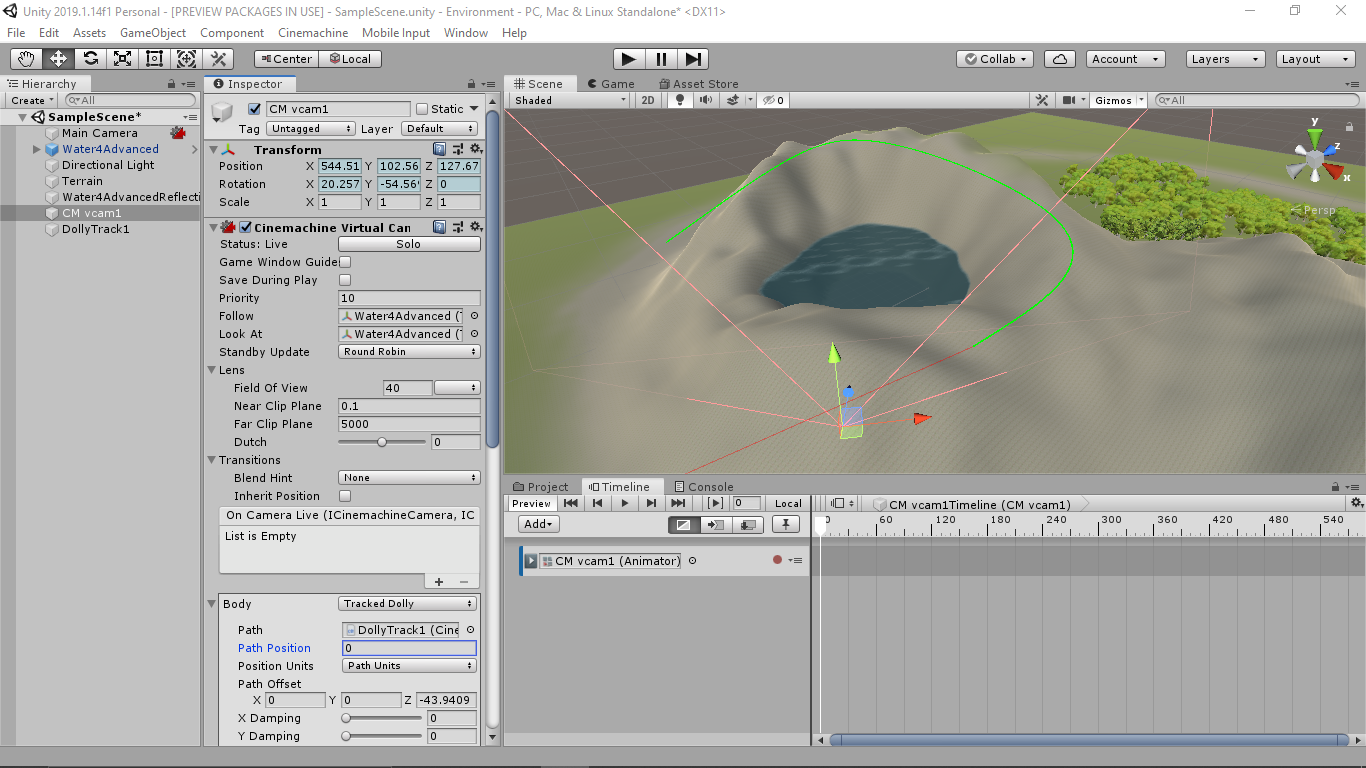Jump to timeline end
Viewport: 1366px width, 768px height.
678,503
